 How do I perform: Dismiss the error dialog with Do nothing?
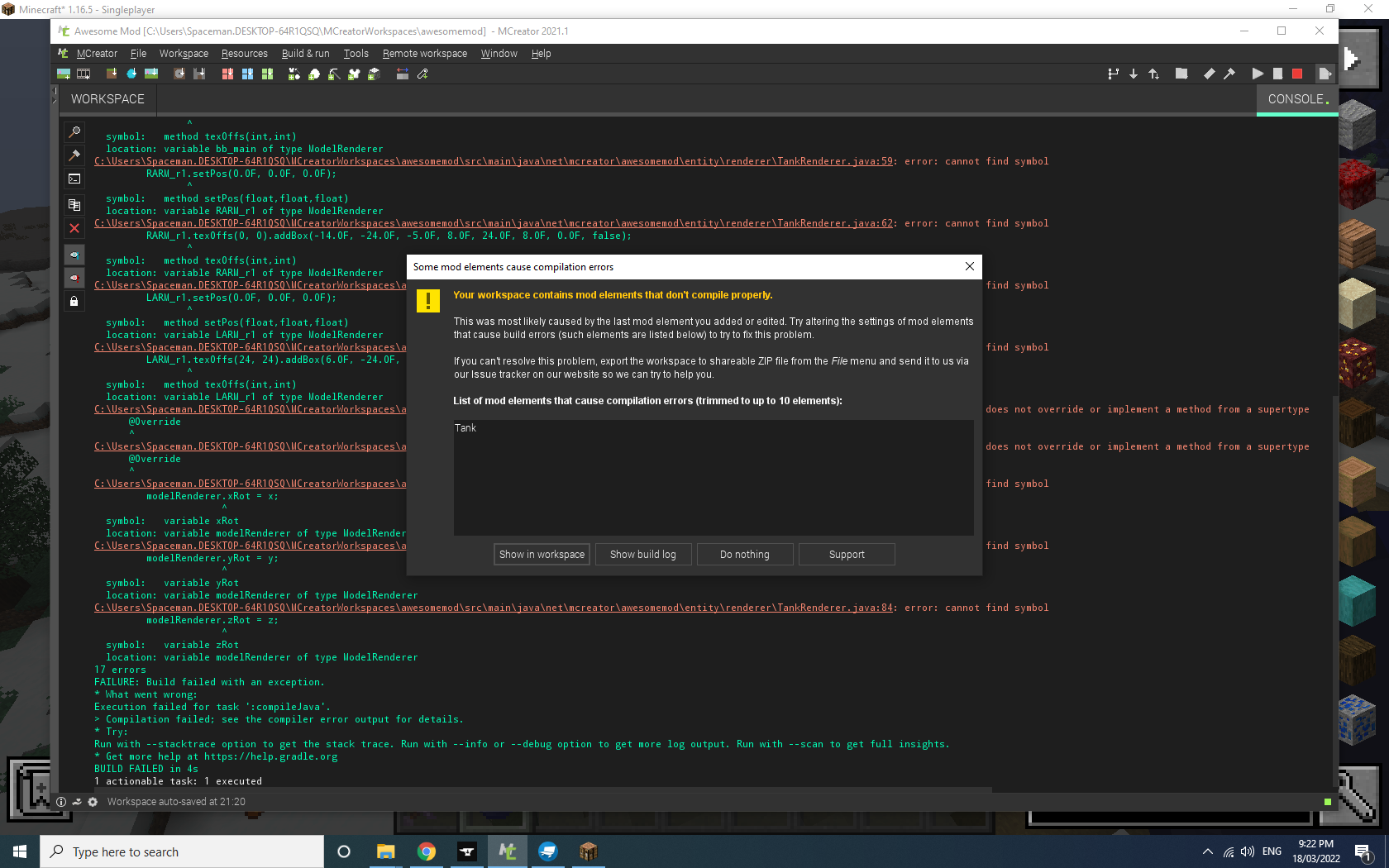coord(744,554)
